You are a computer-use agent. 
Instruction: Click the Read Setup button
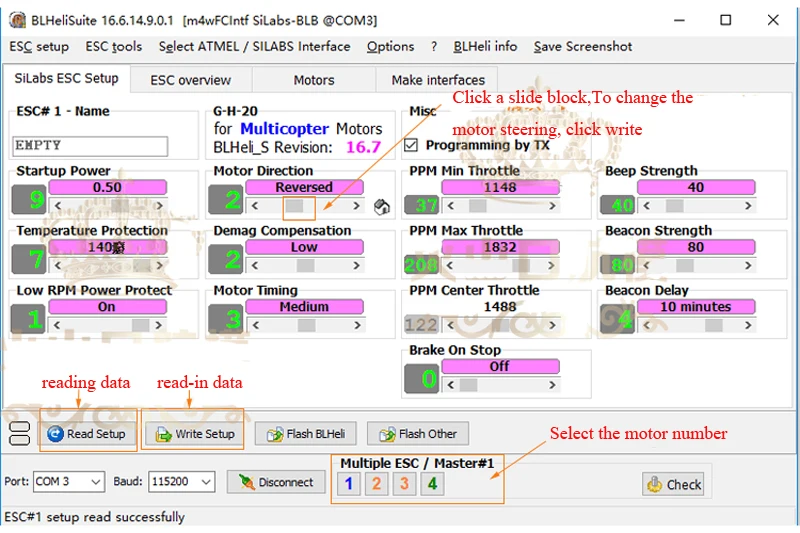click(89, 434)
